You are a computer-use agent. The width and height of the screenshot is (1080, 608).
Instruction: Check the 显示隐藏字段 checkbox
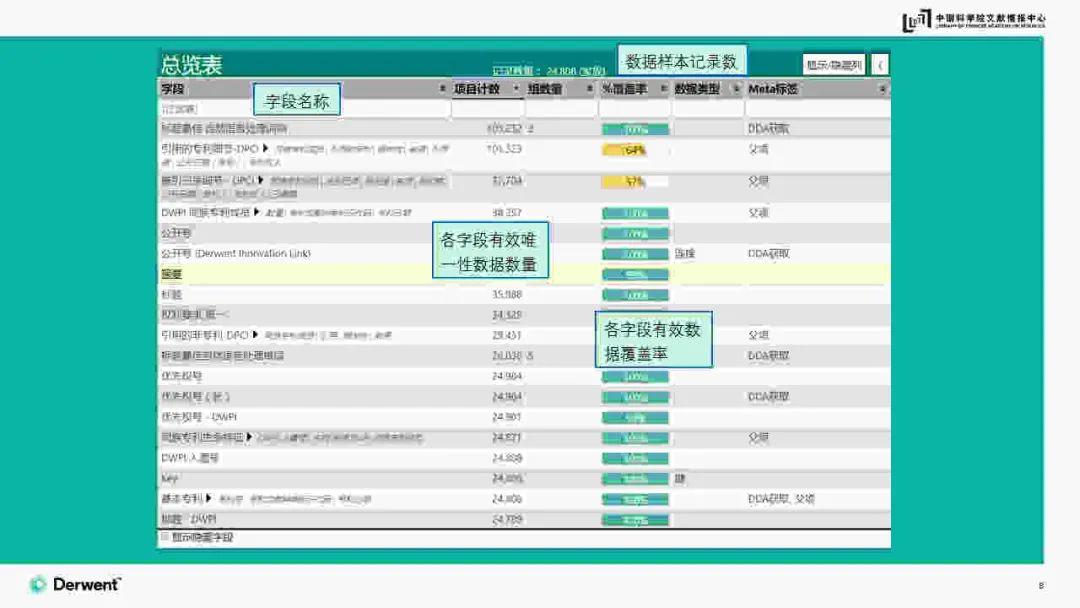pyautogui.click(x=163, y=536)
